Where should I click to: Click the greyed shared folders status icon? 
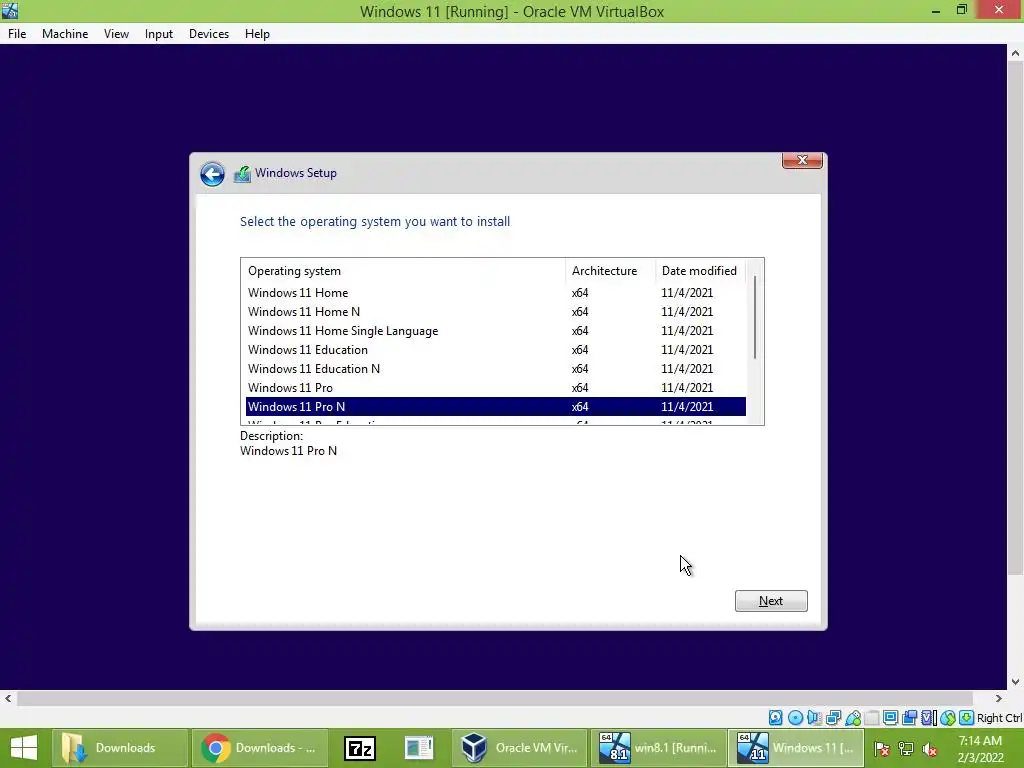(x=871, y=718)
